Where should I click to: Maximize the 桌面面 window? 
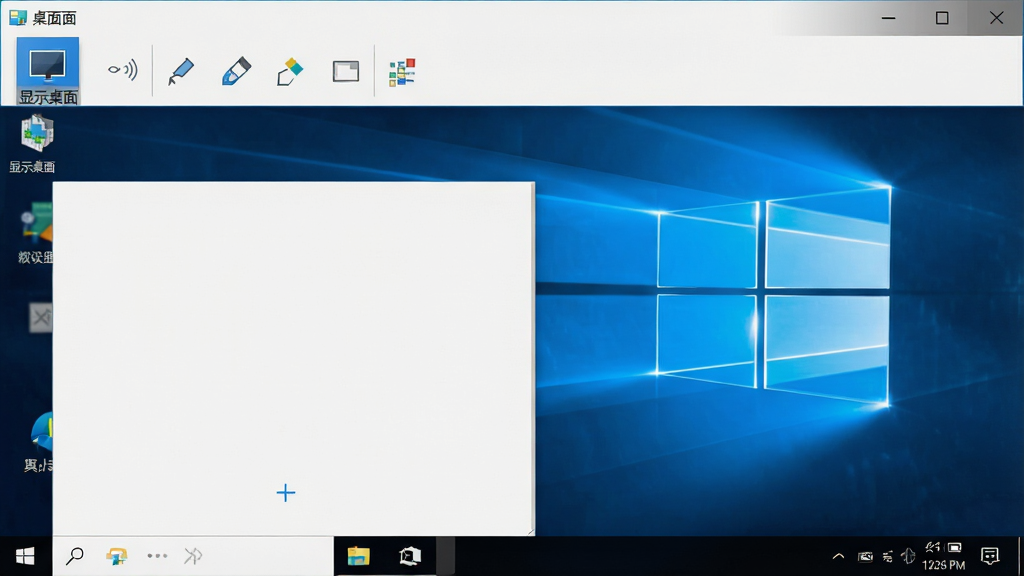942,18
